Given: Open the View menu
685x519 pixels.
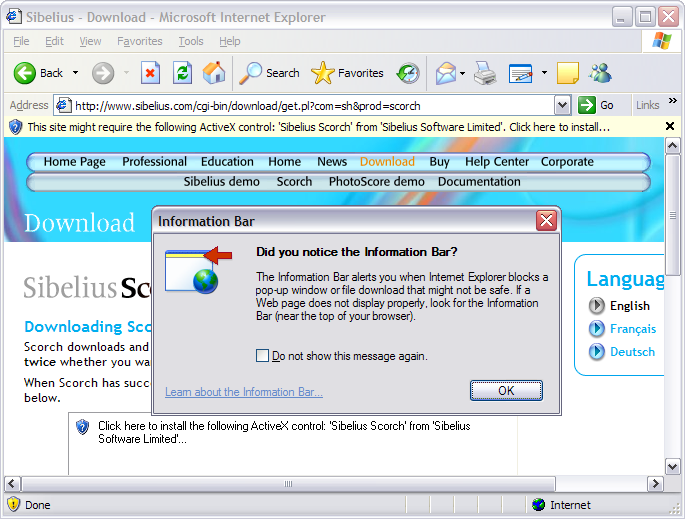Looking at the screenshot, I should 90,41.
